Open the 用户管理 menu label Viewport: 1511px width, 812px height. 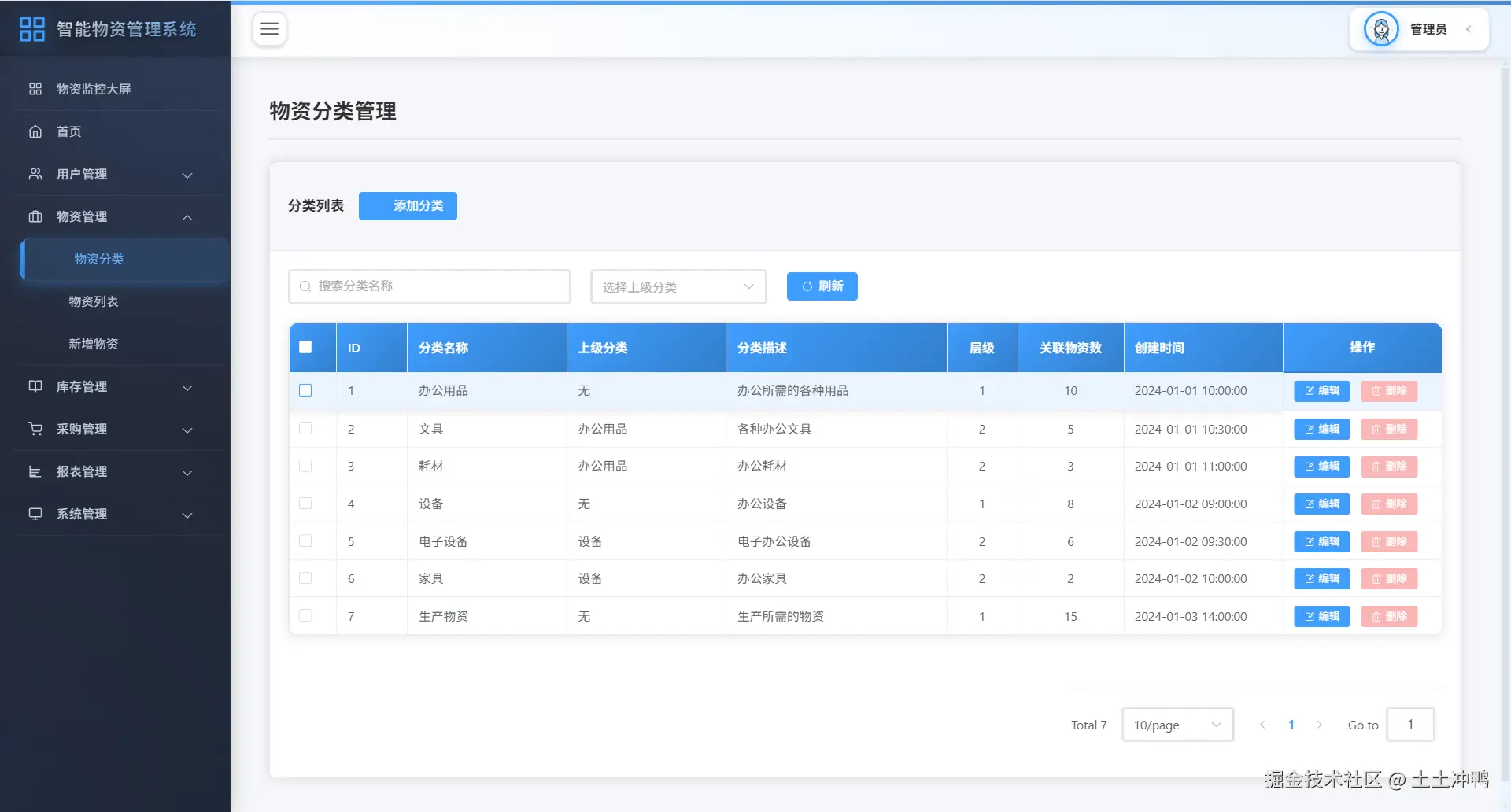[82, 174]
